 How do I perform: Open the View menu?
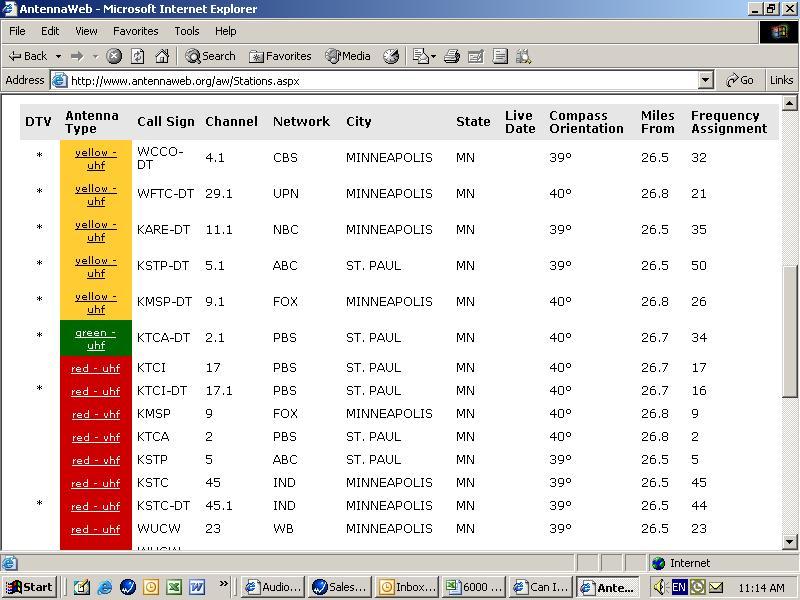click(x=86, y=31)
